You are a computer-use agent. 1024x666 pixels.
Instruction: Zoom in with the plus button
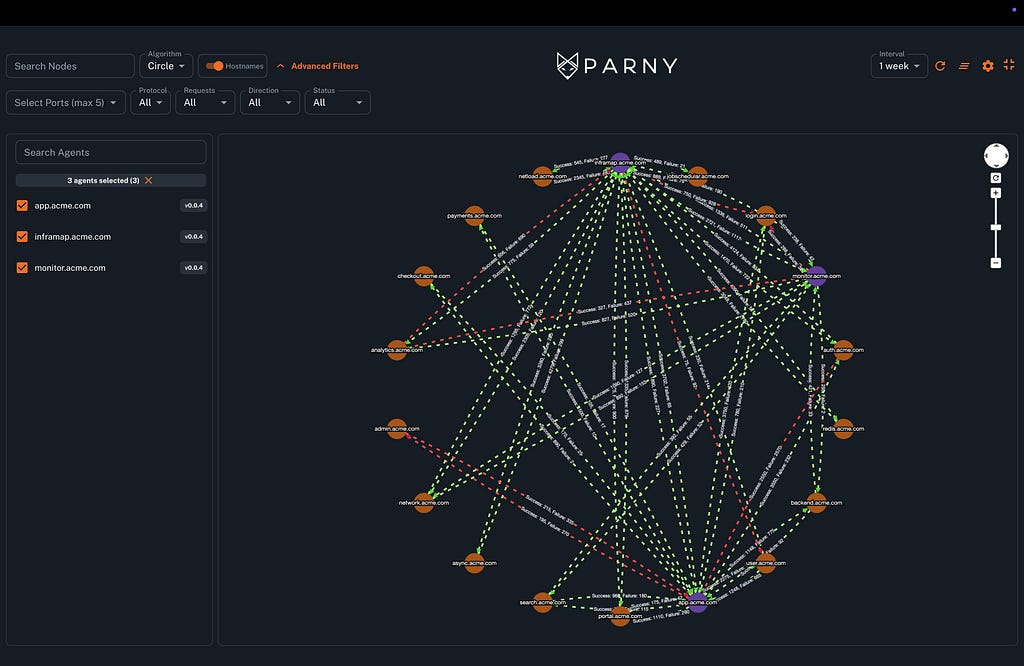[996, 193]
